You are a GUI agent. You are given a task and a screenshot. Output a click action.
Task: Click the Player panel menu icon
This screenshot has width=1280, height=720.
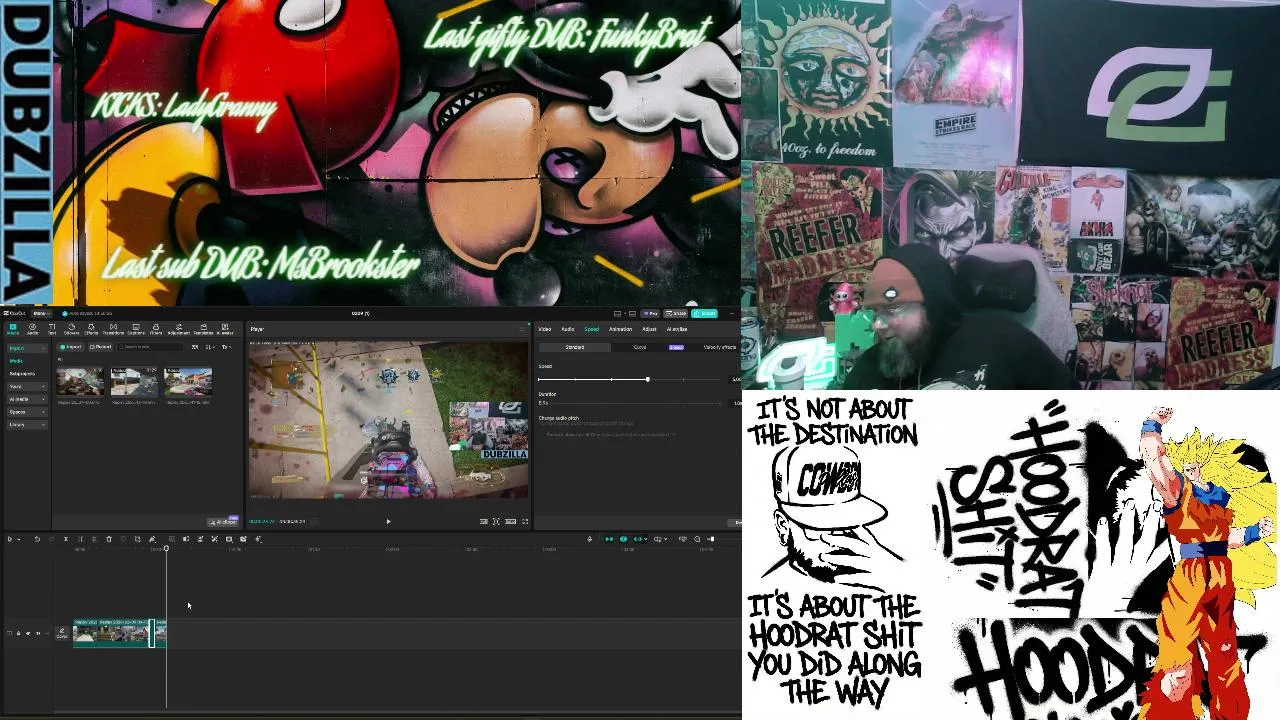(524, 329)
